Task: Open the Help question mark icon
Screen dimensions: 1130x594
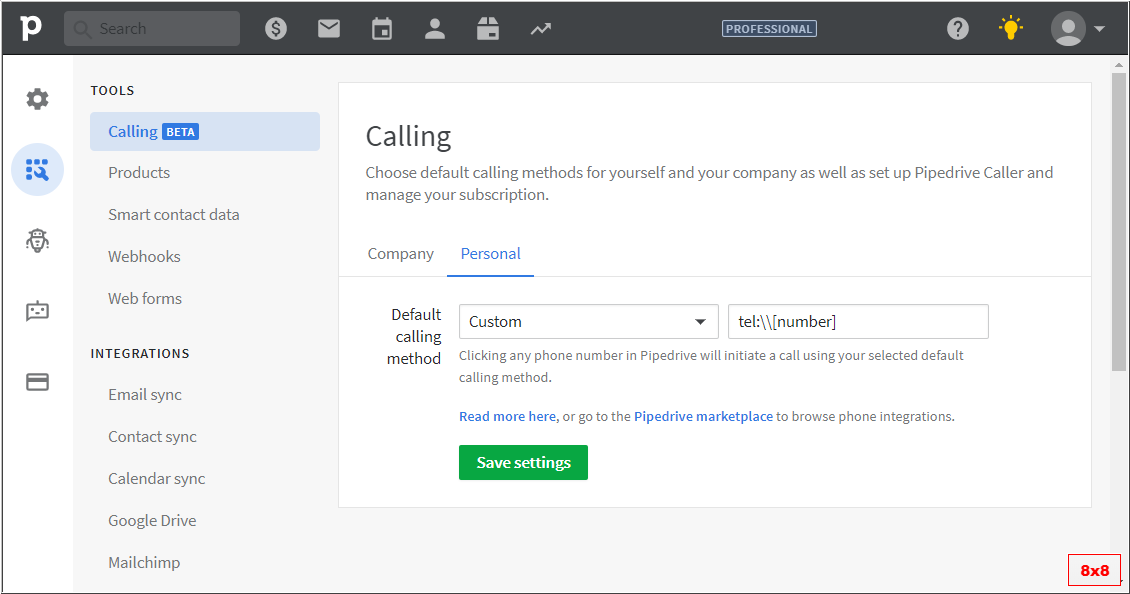Action: pos(958,29)
